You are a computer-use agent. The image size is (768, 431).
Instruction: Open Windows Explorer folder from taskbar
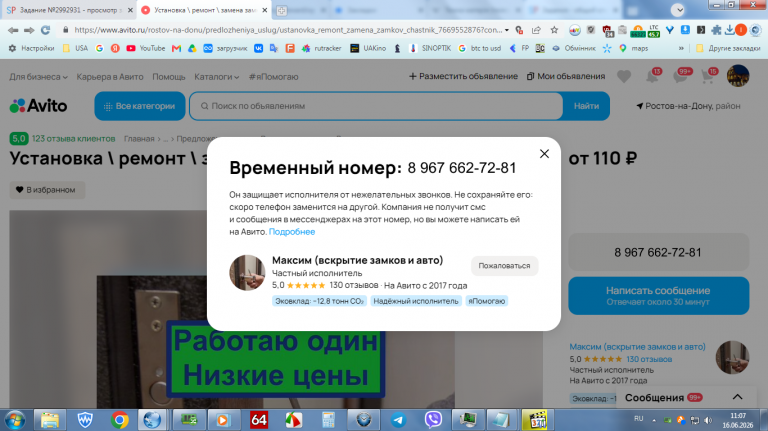(49, 420)
